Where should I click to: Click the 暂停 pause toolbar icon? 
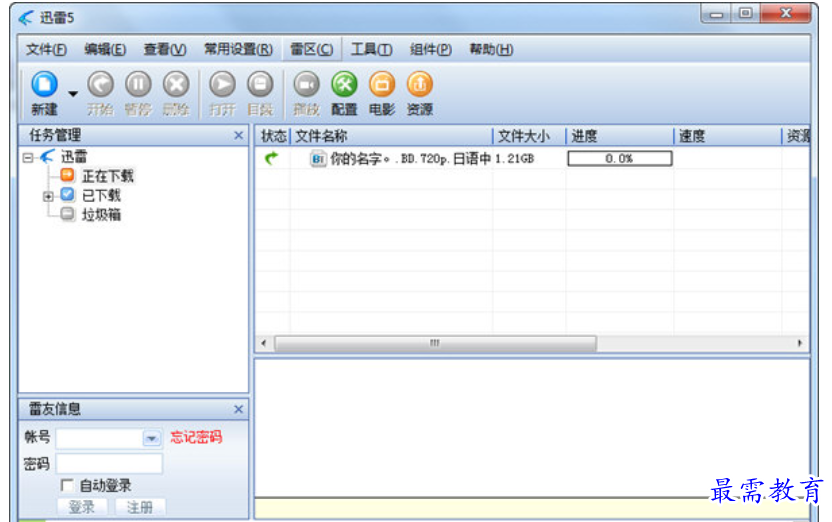tap(138, 85)
